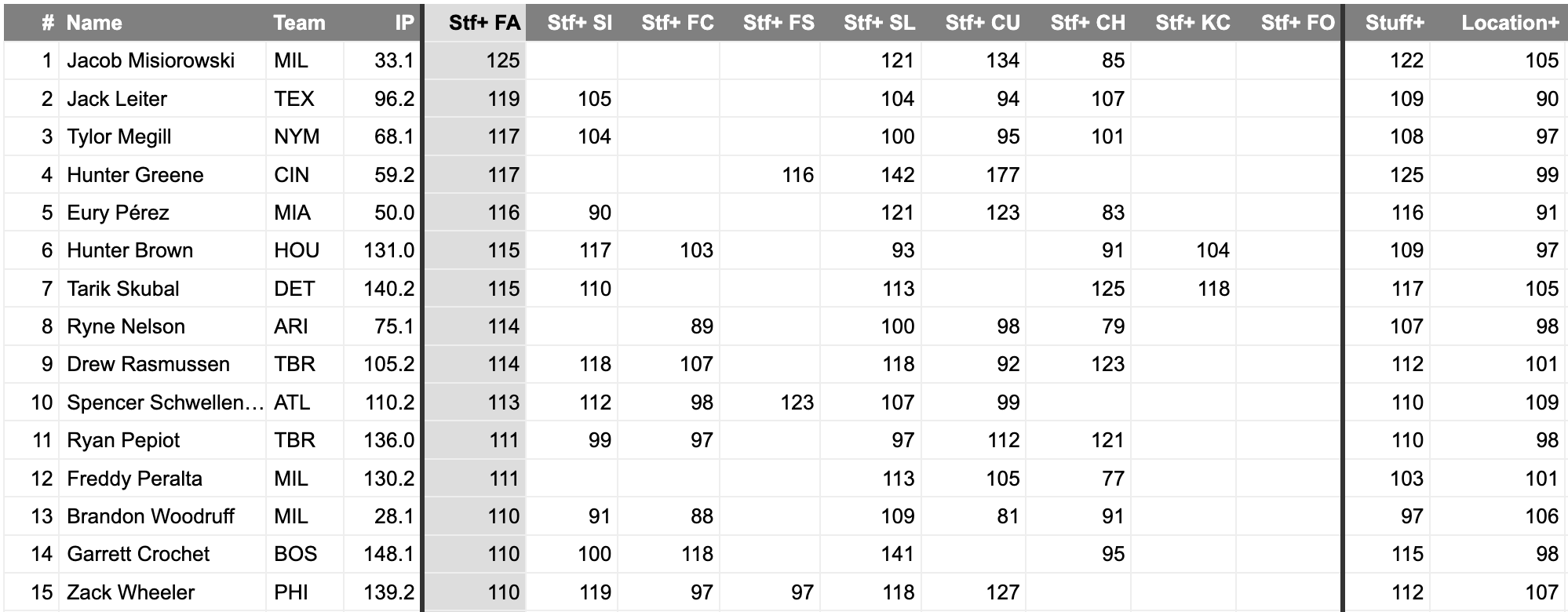Click the PHI team cell

(291, 592)
